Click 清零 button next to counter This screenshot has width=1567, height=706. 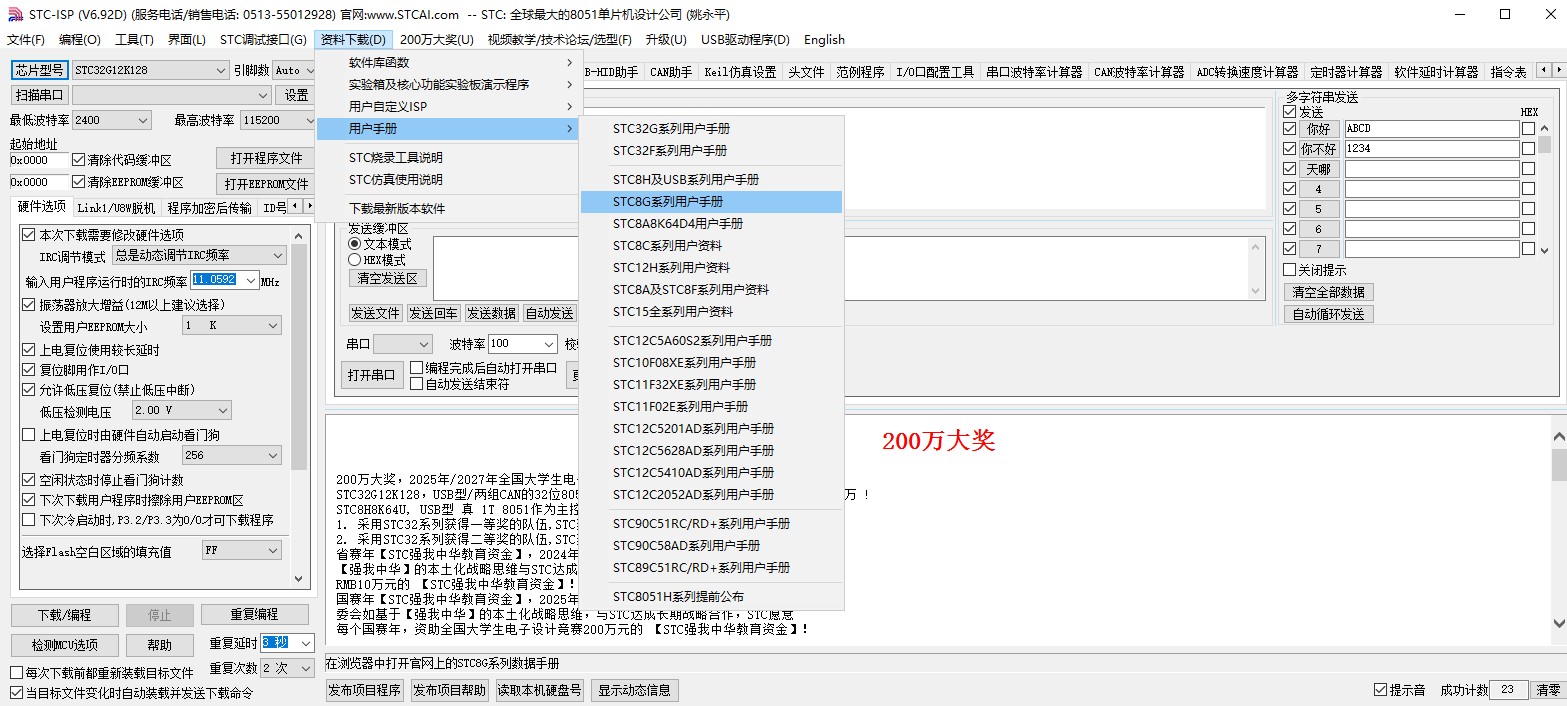(x=1548, y=690)
